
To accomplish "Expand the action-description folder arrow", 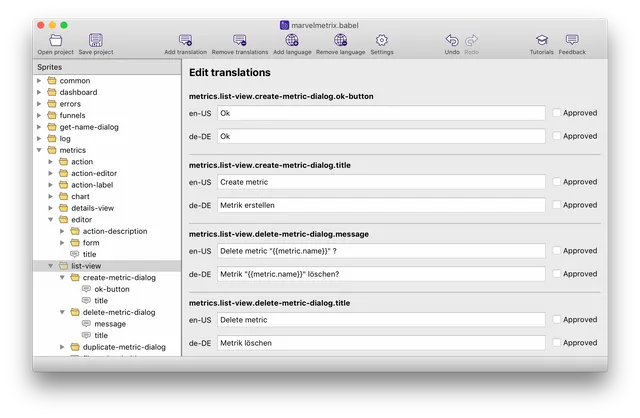I will tap(62, 231).
